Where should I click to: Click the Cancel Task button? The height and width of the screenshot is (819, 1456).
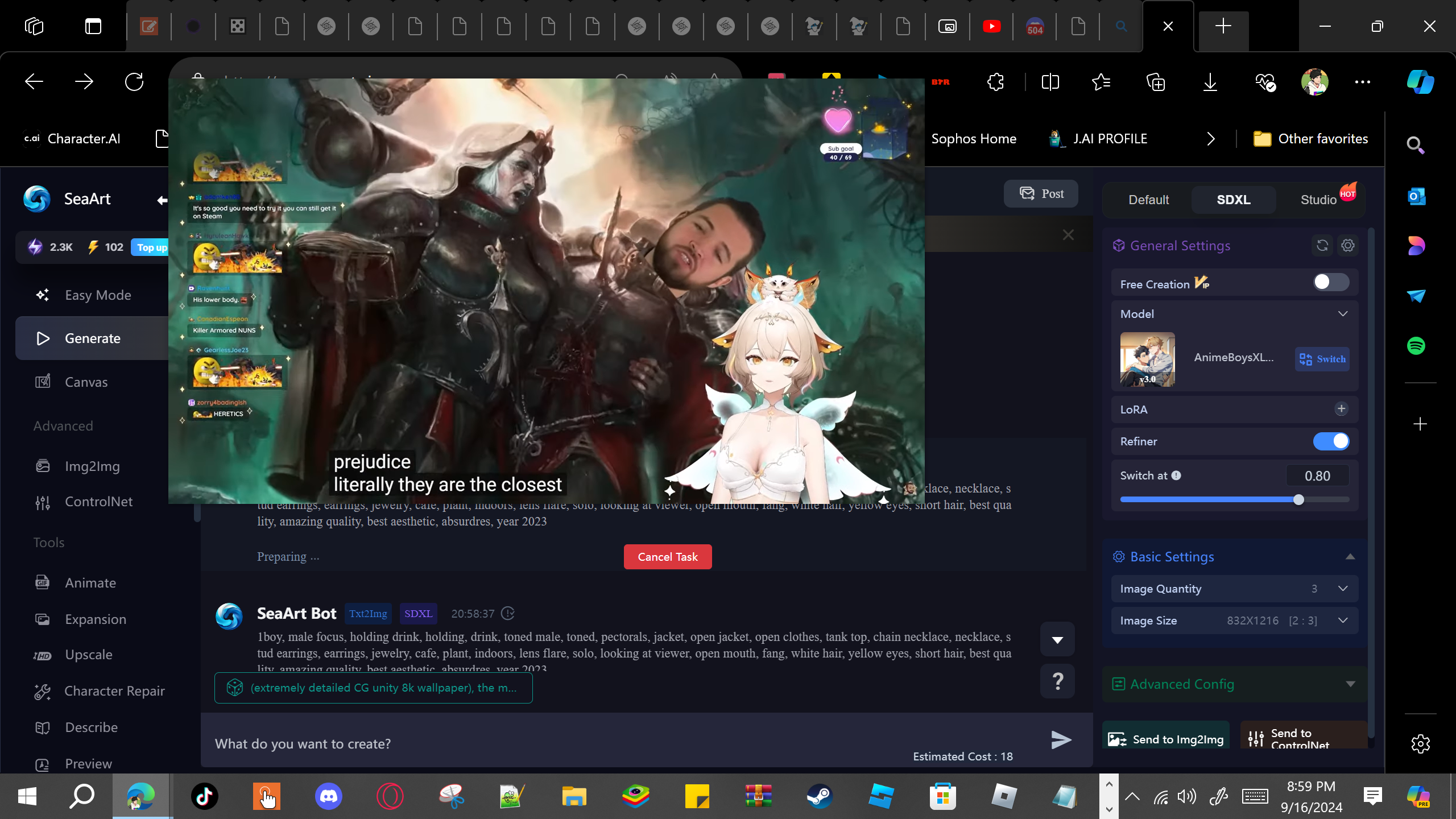(x=668, y=557)
